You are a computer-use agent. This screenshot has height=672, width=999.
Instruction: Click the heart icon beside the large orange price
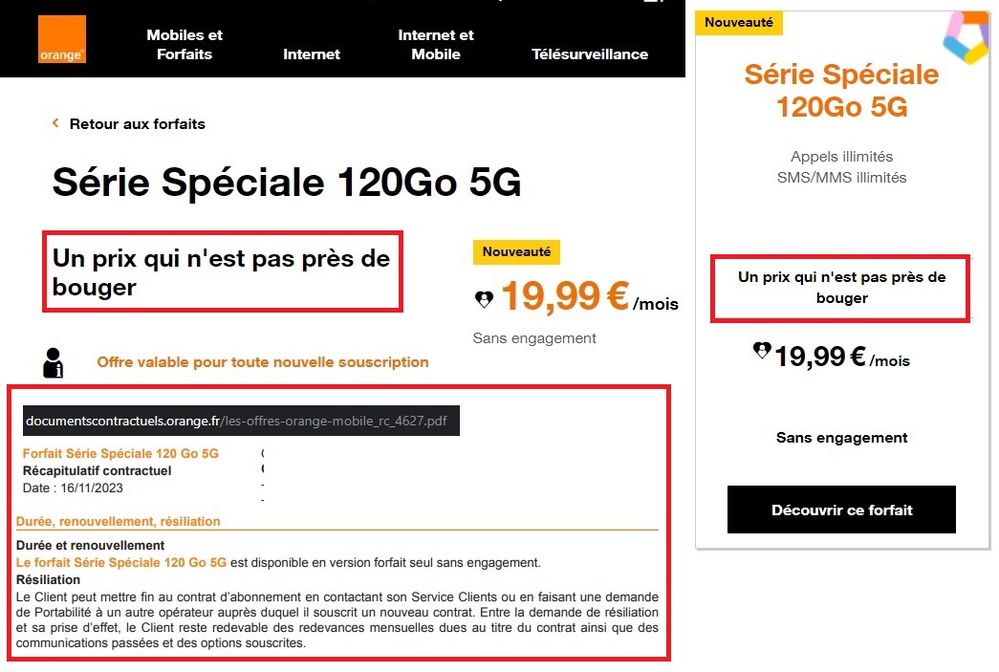pyautogui.click(x=484, y=298)
